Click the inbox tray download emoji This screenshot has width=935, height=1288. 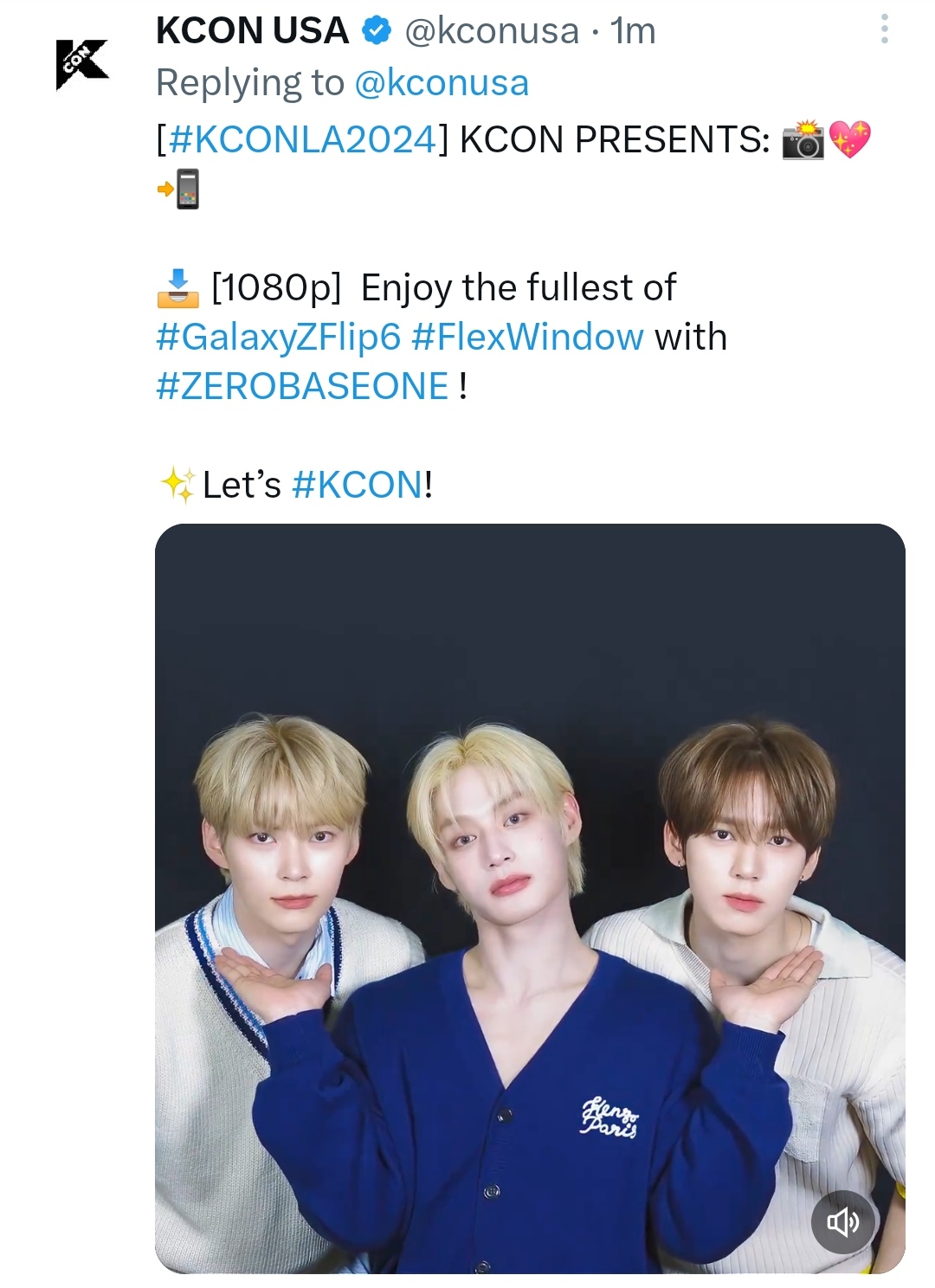(177, 288)
